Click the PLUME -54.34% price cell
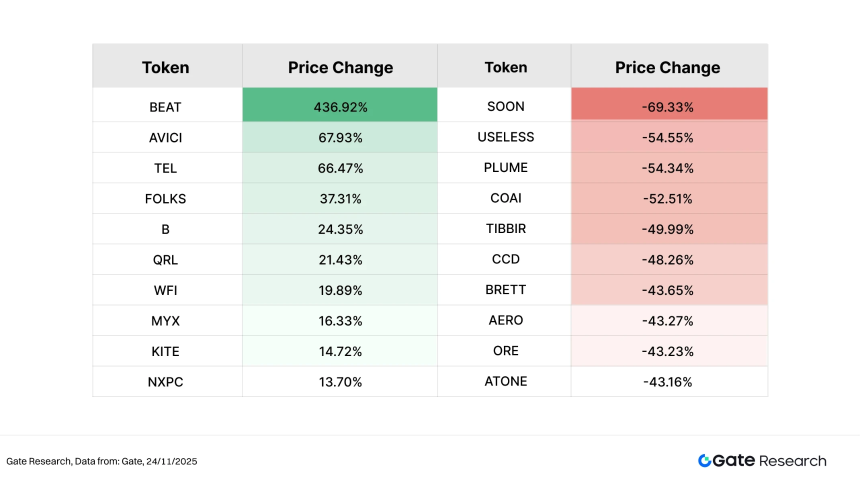 [668, 167]
